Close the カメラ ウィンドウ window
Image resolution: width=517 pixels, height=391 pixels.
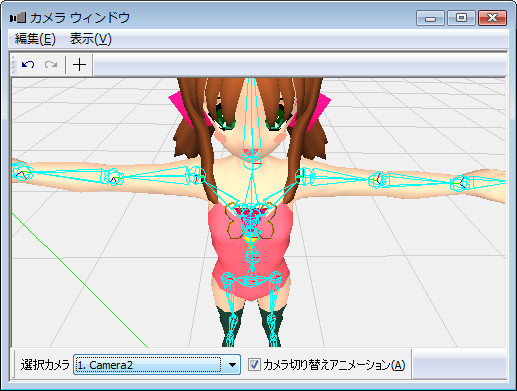[492, 18]
